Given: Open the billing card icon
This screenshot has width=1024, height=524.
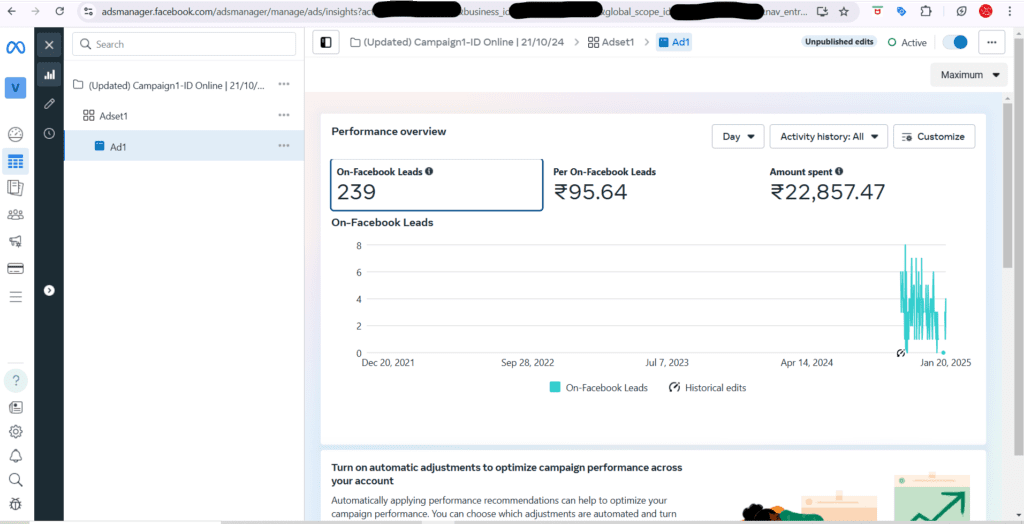Looking at the screenshot, I should (x=16, y=268).
